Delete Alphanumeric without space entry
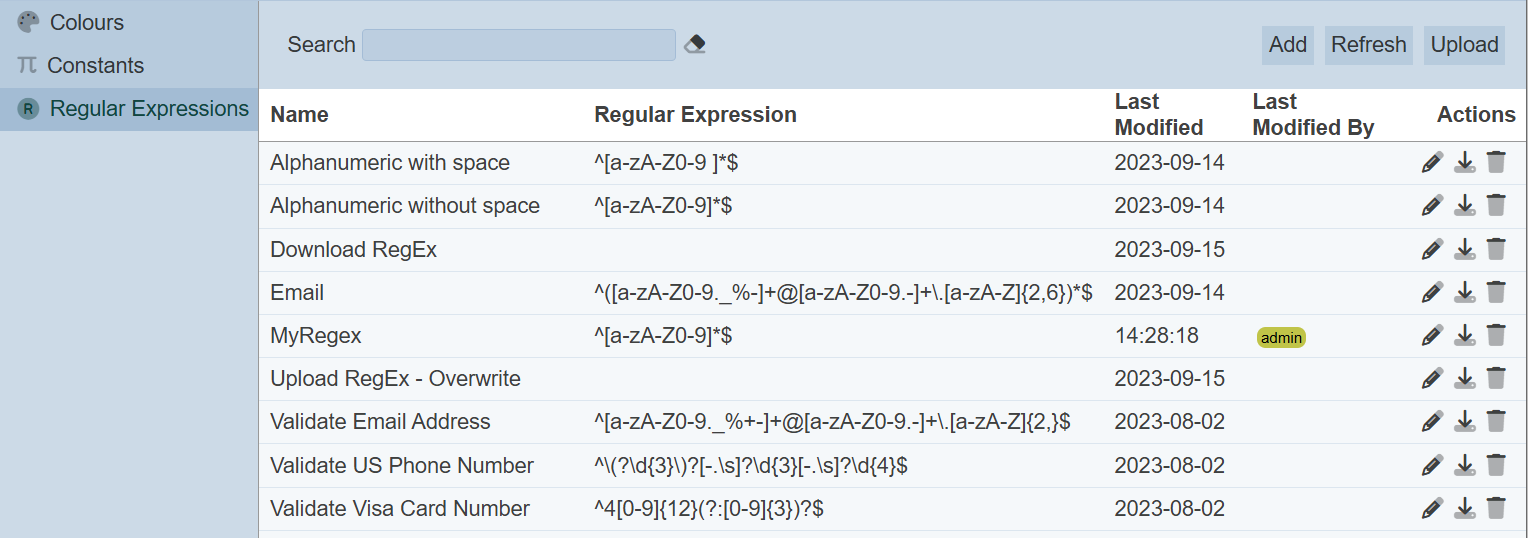The width and height of the screenshot is (1528, 538). (x=1496, y=206)
